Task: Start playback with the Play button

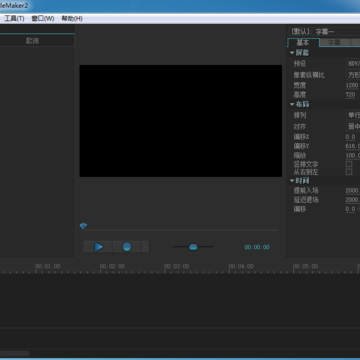Action: (x=98, y=247)
